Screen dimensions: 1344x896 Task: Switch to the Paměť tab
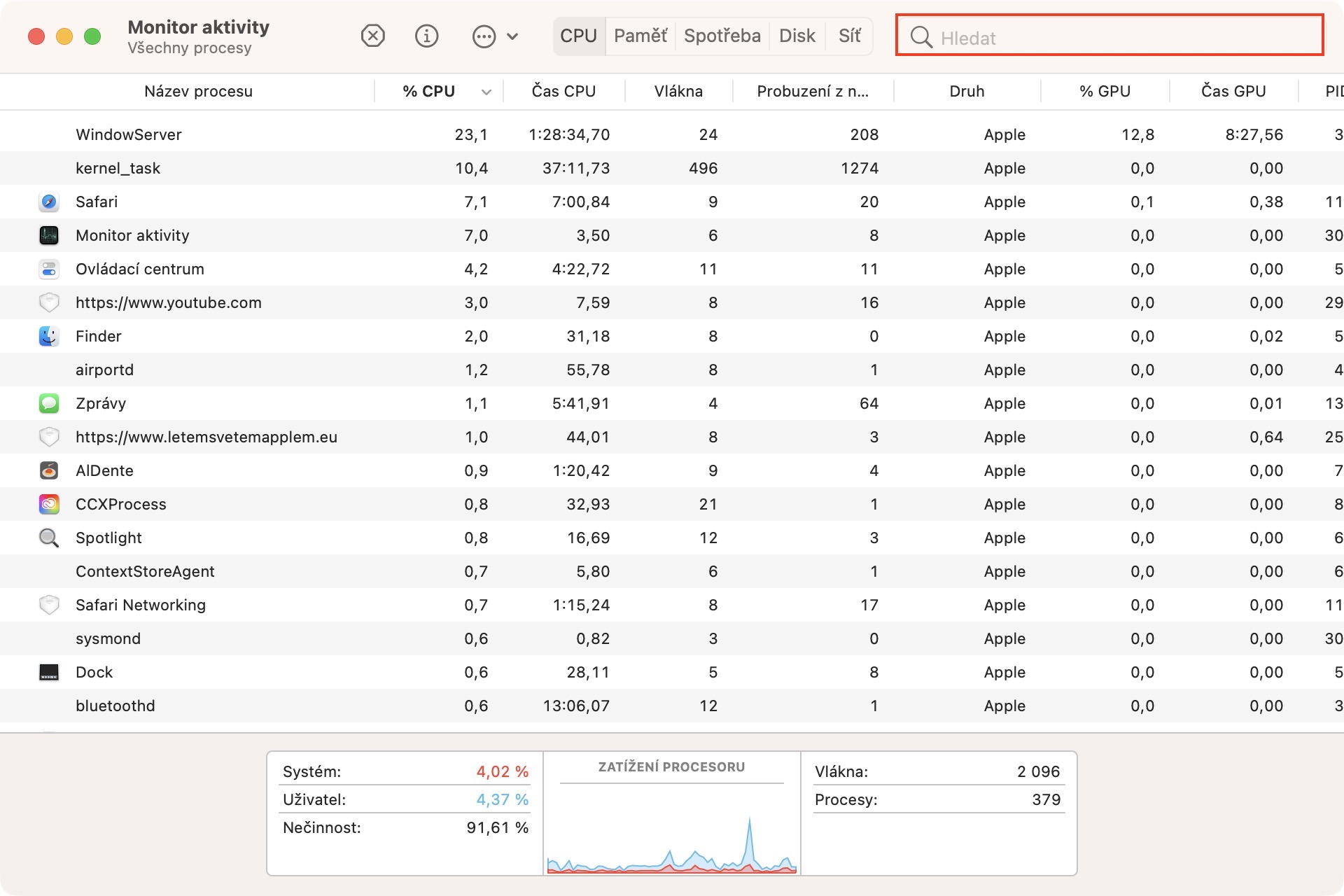pyautogui.click(x=640, y=36)
